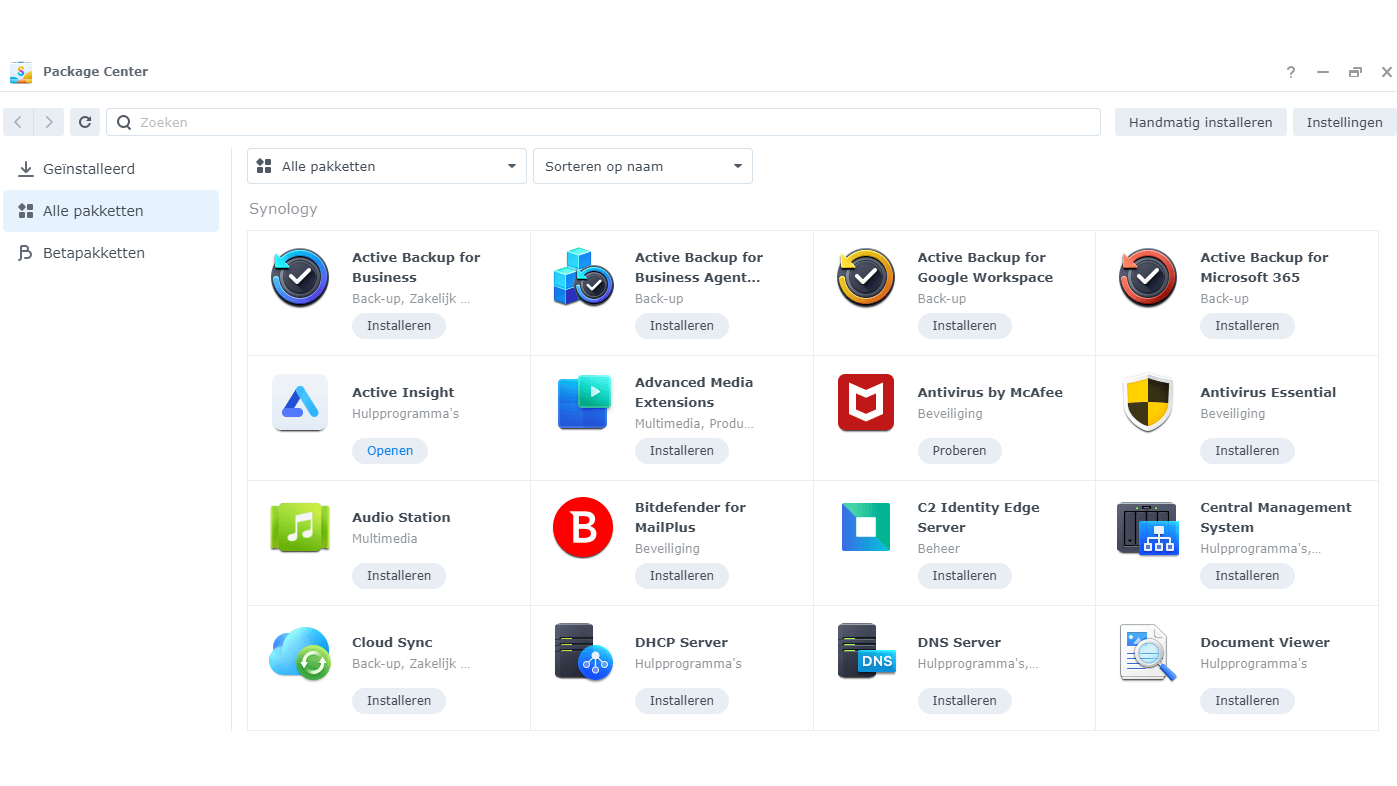Click the Cloud Sync cloud icon
Viewport: 1397px width, 786px height.
click(300, 653)
